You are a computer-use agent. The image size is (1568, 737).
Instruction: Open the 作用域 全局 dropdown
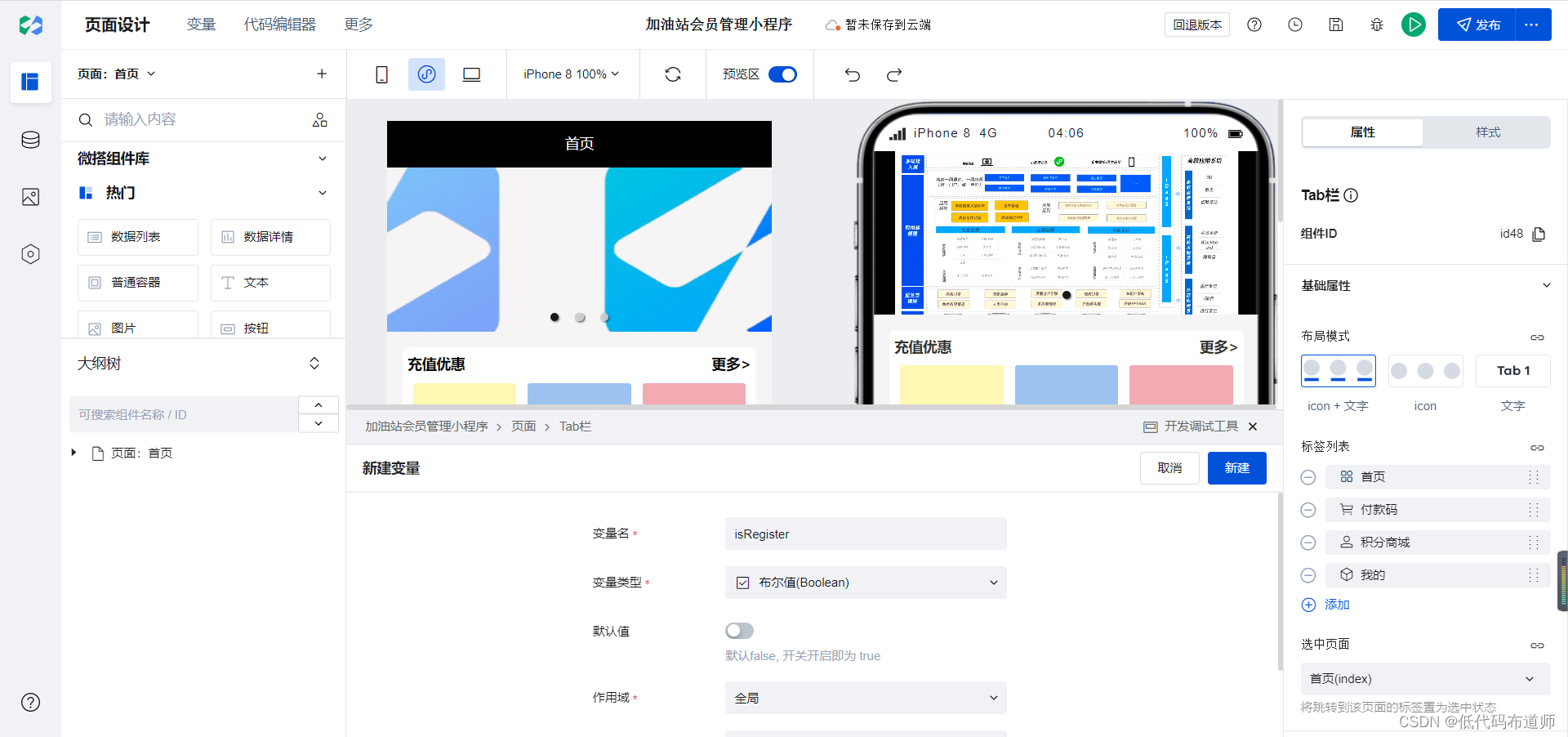(866, 698)
